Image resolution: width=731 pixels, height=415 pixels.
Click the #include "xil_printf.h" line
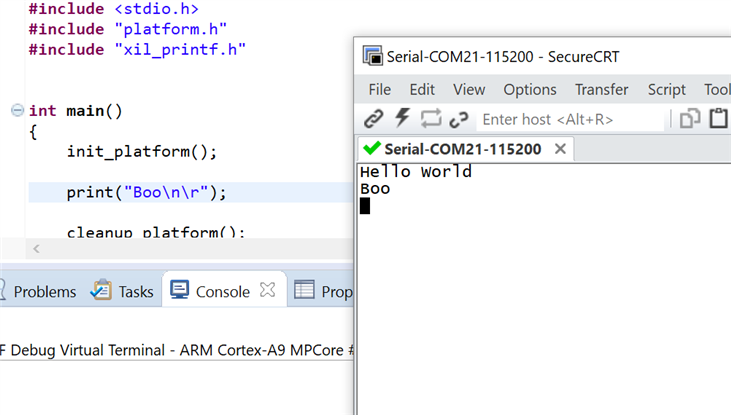(x=137, y=49)
